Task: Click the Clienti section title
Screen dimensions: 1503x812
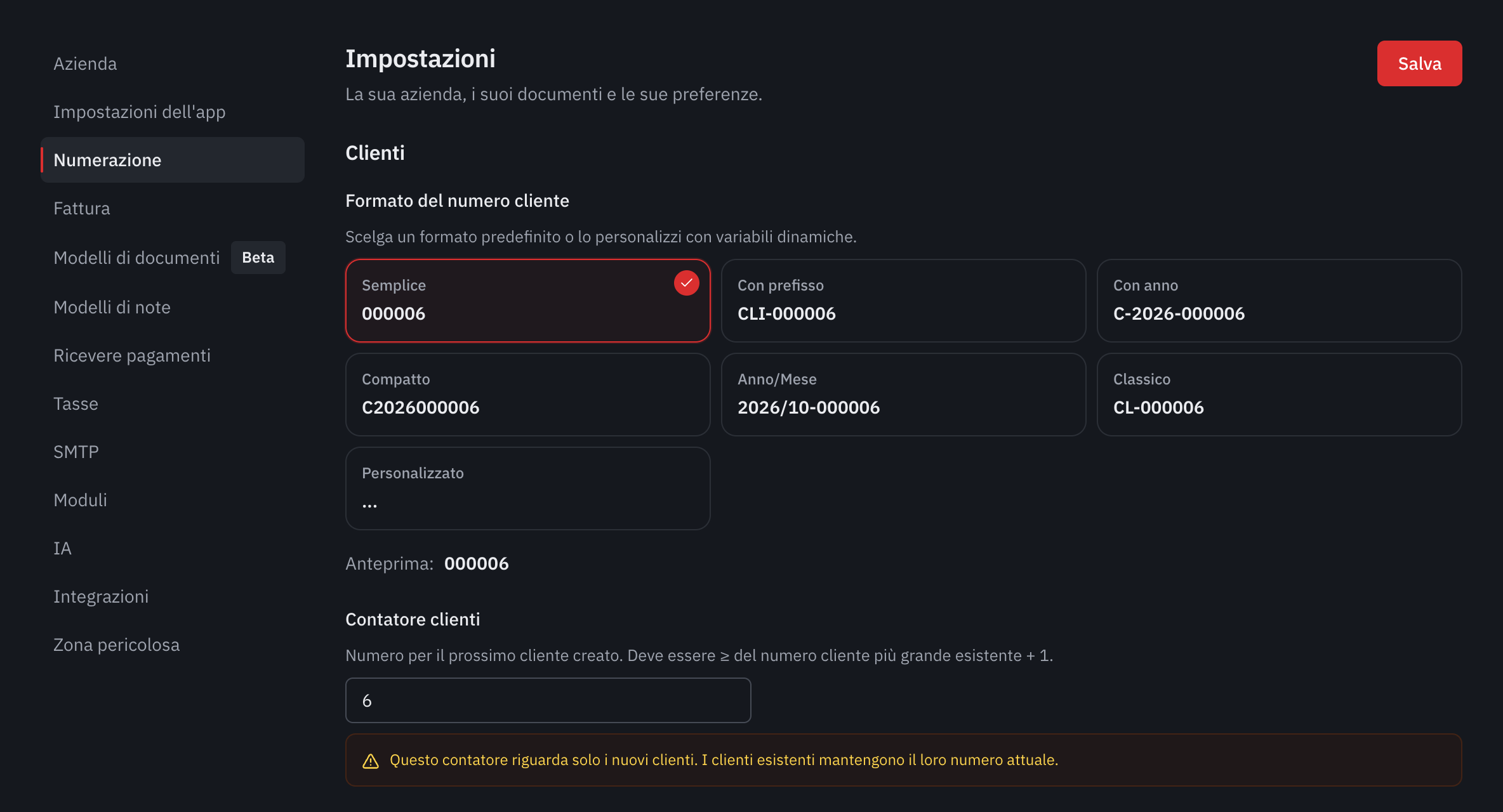Action: tap(375, 153)
